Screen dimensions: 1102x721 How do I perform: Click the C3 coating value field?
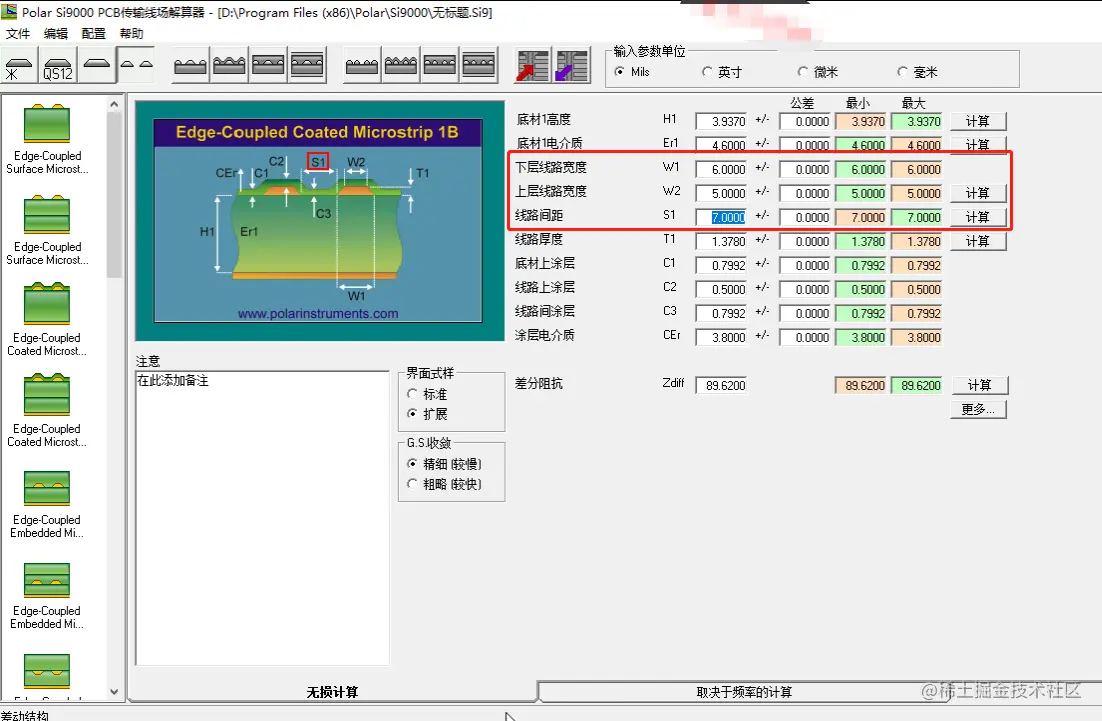pos(721,313)
